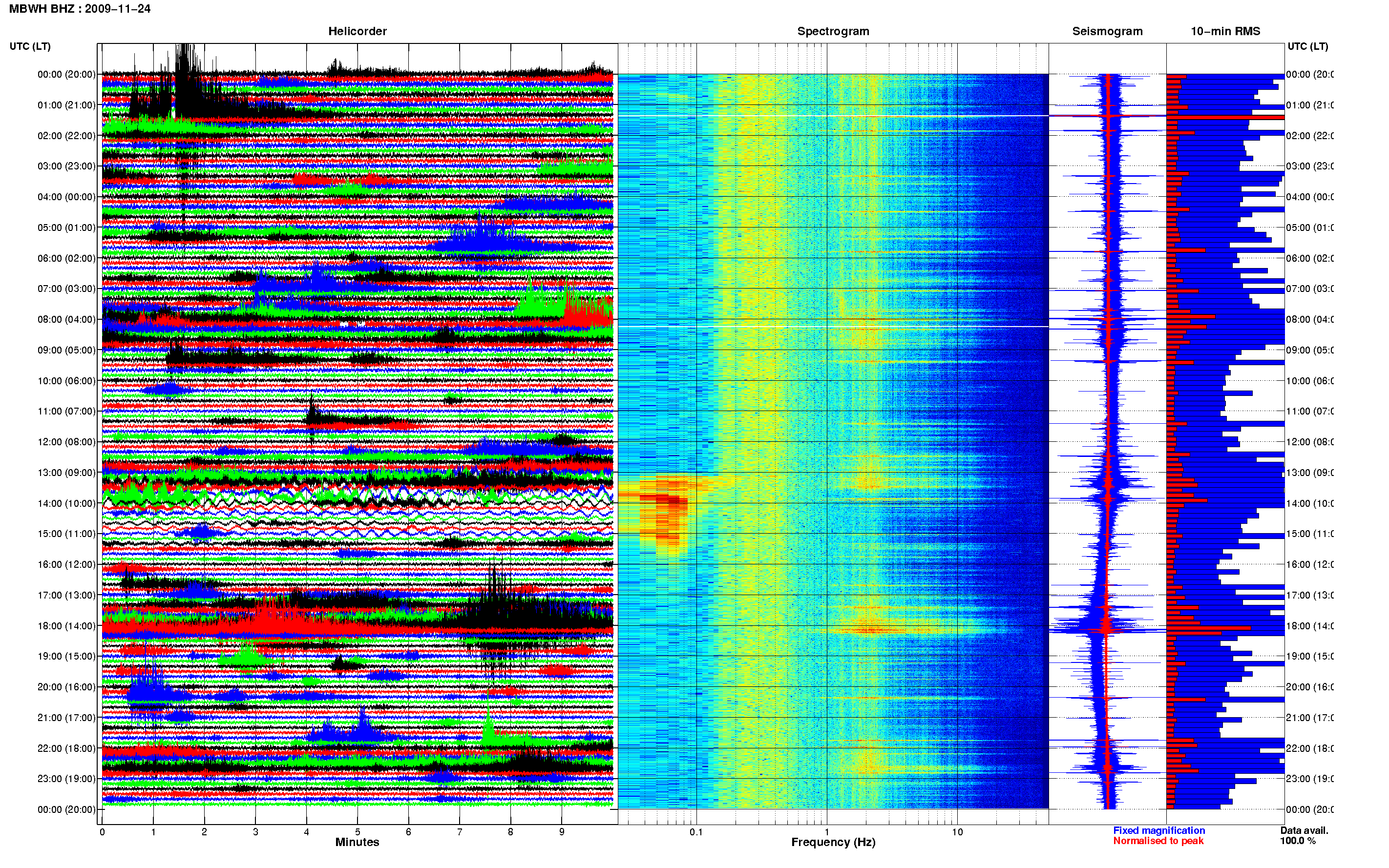Click the '08:00 (04:00)' Helicorder time label
Image resolution: width=1389 pixels, height=868 pixels.
click(66, 319)
